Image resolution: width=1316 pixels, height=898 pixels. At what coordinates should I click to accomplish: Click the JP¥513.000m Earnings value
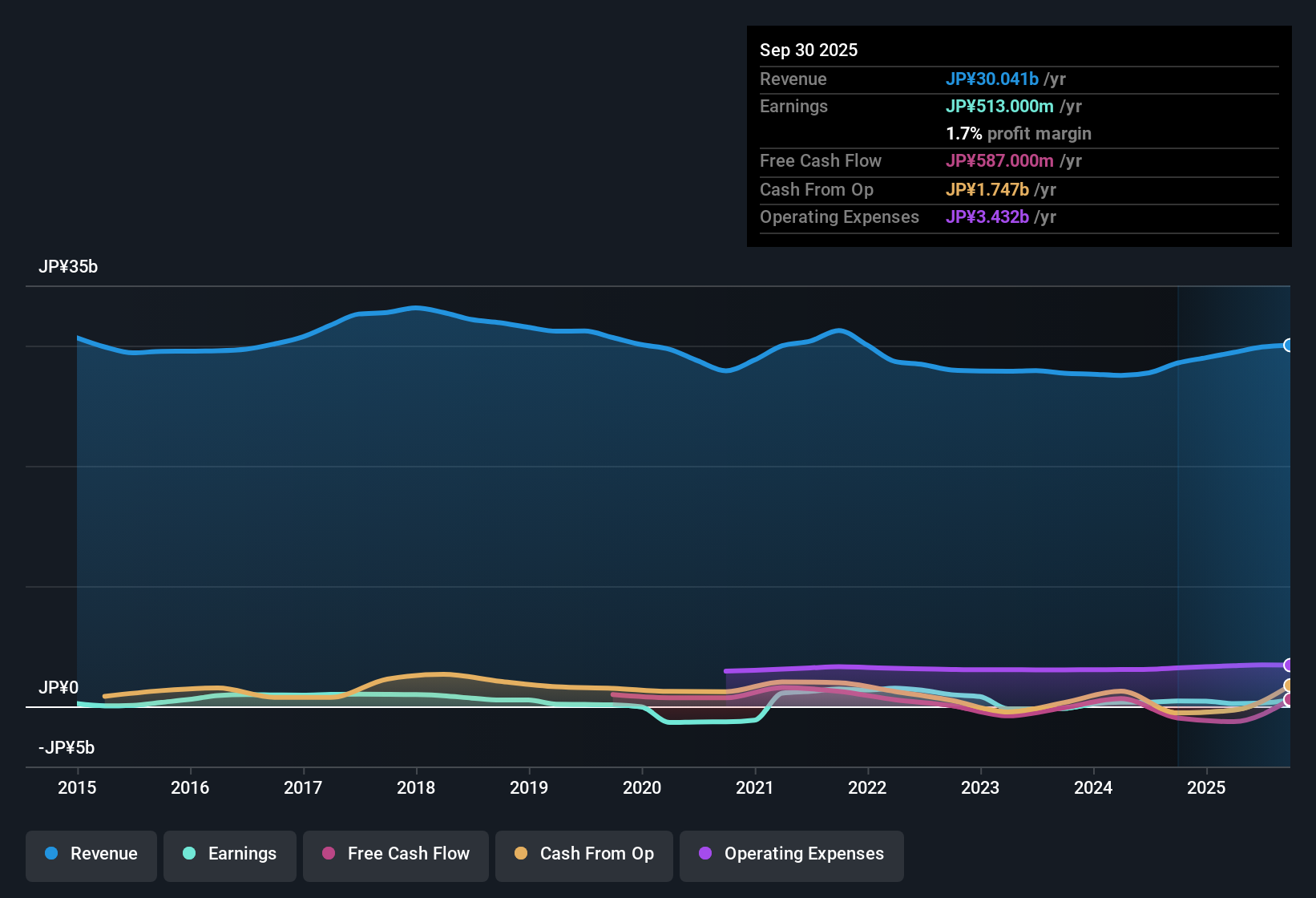coord(1001,106)
